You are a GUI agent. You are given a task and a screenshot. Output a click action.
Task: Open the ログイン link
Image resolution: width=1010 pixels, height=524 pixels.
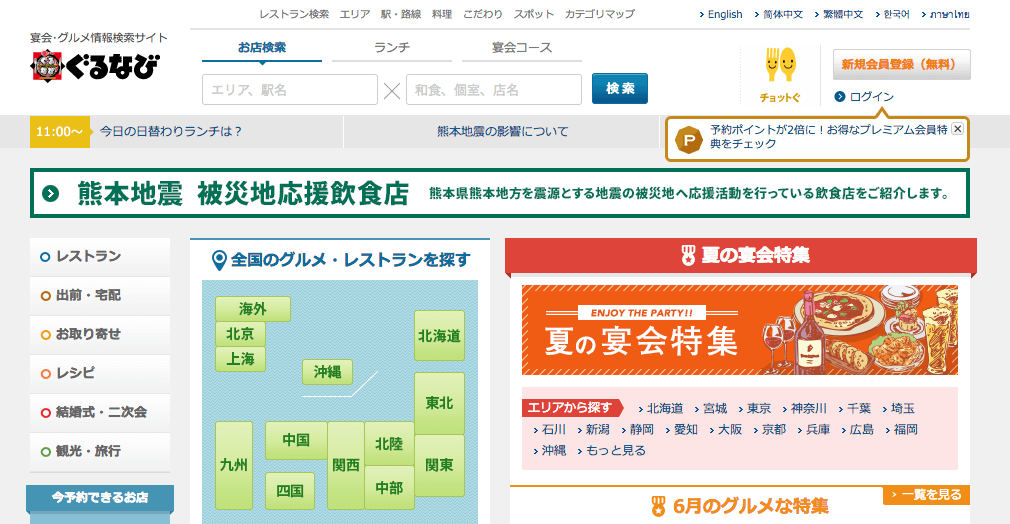(872, 97)
